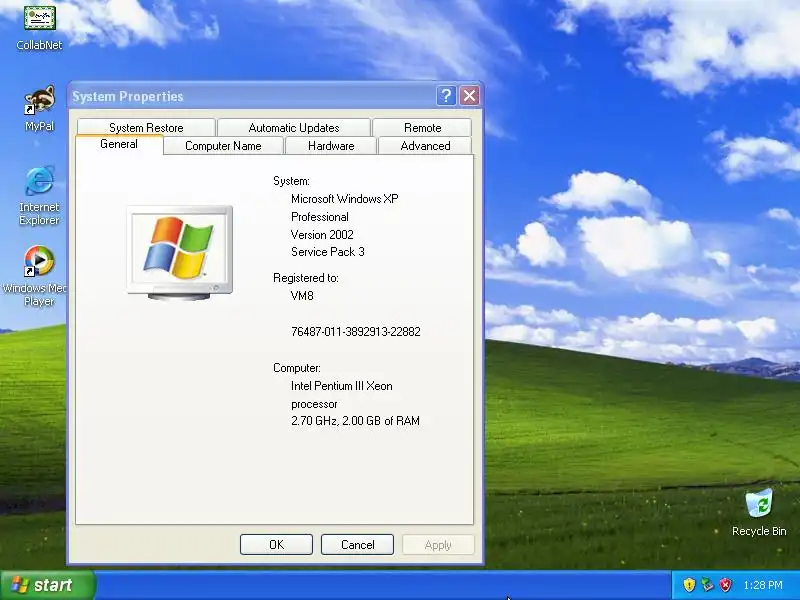Click the product ID 76487-011-3892913-22882
Screen dimensions: 800x600
(x=356, y=332)
